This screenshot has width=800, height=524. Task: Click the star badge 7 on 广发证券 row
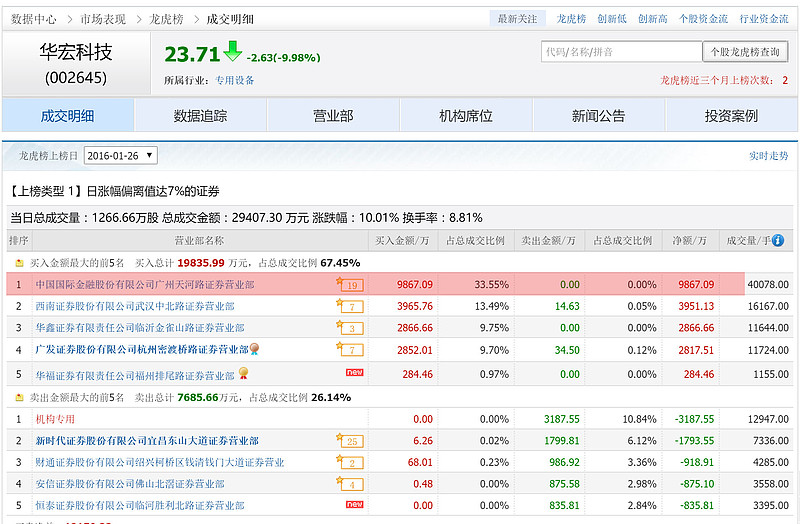tap(350, 349)
